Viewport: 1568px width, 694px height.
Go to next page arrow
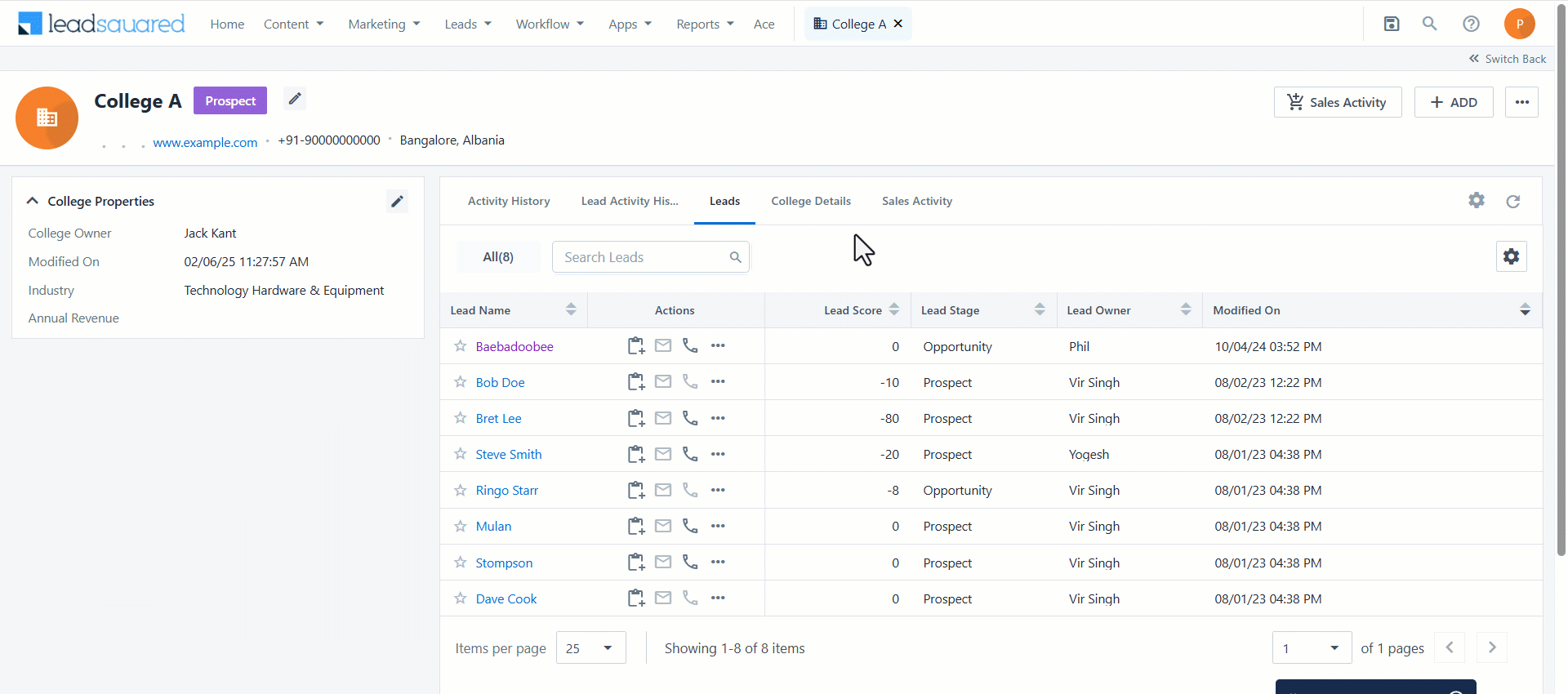pos(1492,647)
